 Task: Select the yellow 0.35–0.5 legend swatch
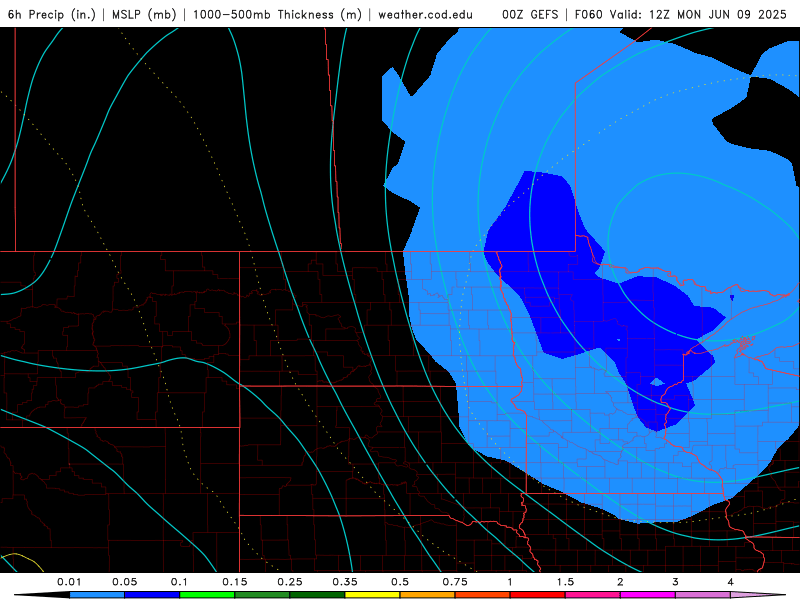372,595
